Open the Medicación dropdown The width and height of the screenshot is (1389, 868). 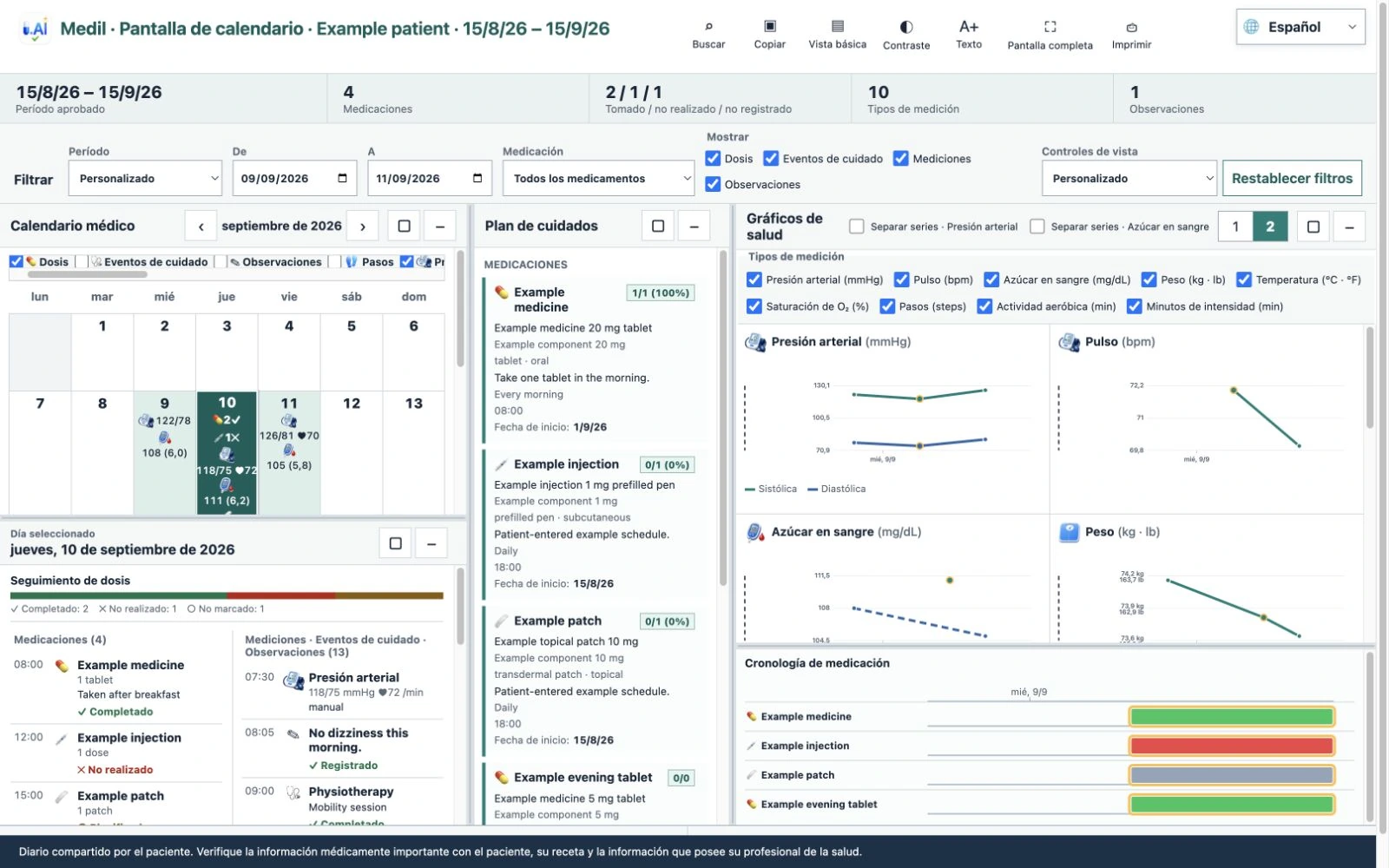pos(598,178)
